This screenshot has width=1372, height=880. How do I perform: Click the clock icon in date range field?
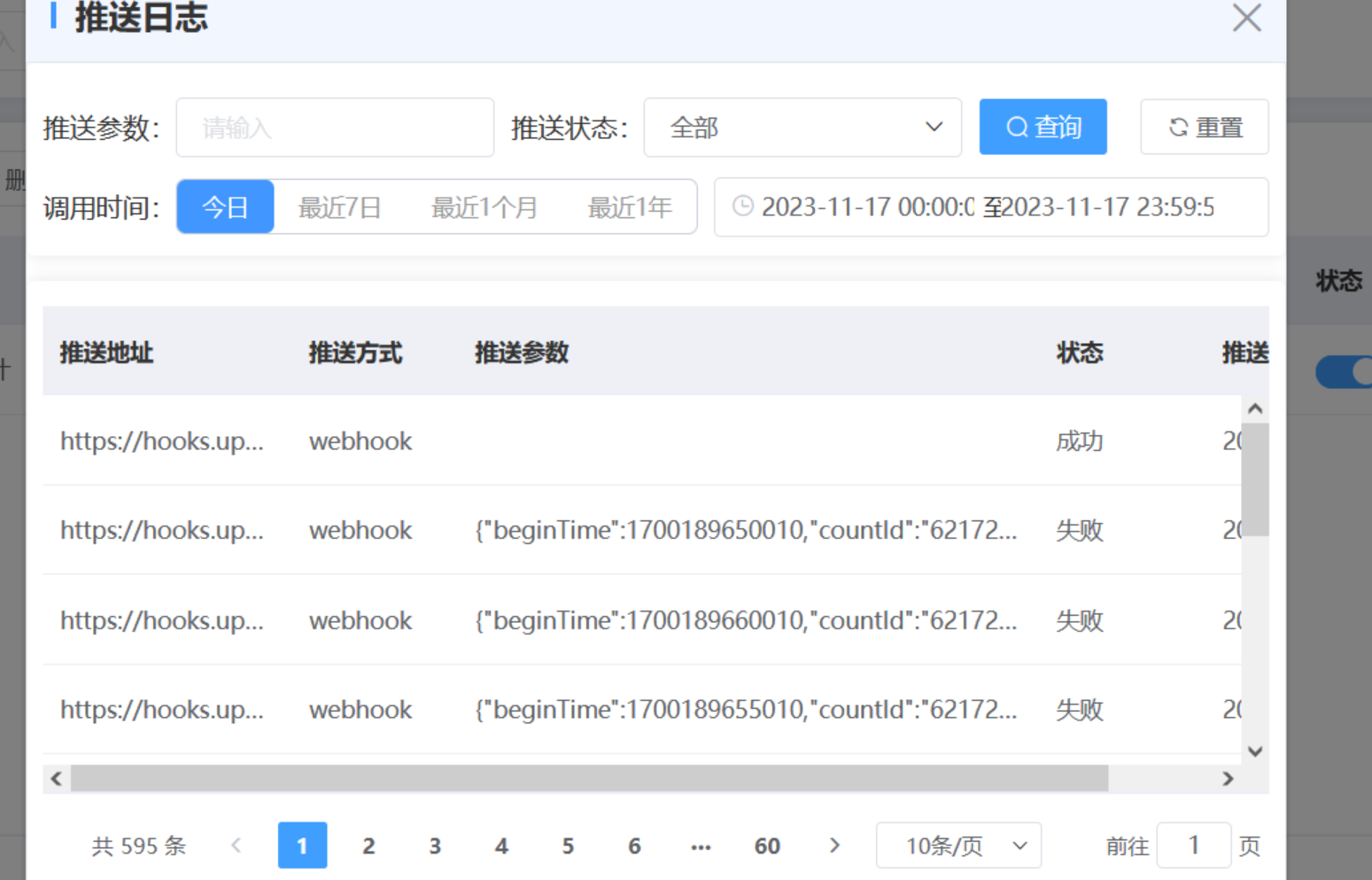click(742, 206)
